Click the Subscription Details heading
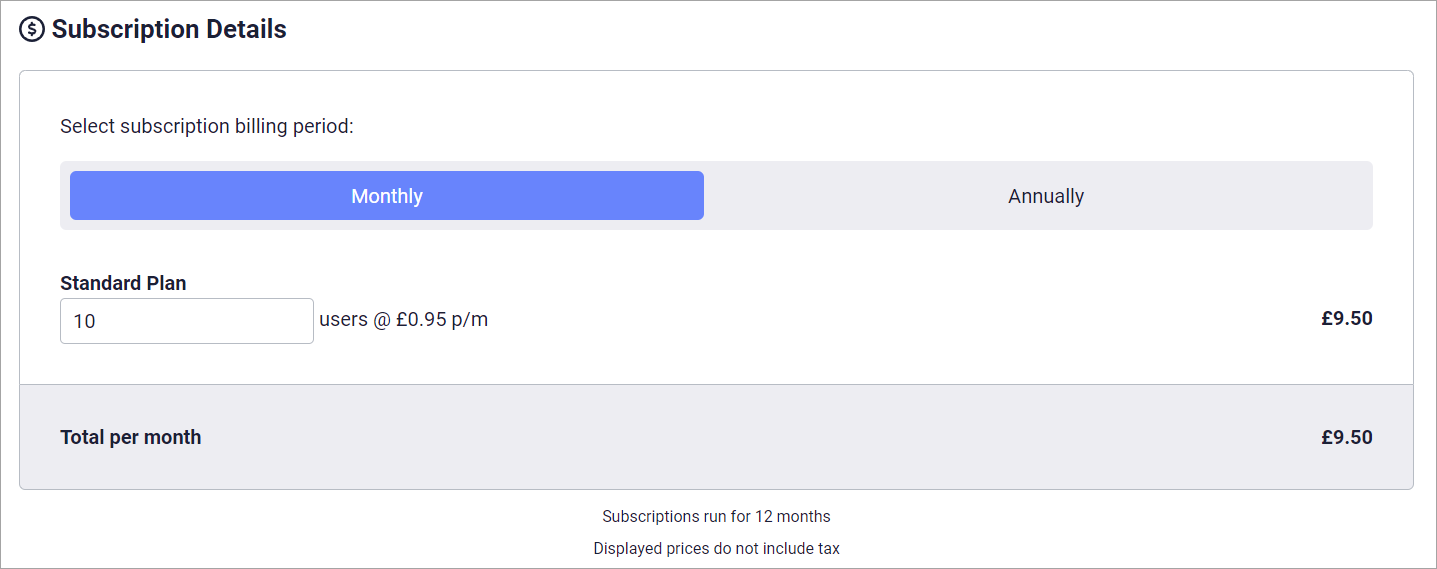This screenshot has width=1437, height=569. pos(169,30)
